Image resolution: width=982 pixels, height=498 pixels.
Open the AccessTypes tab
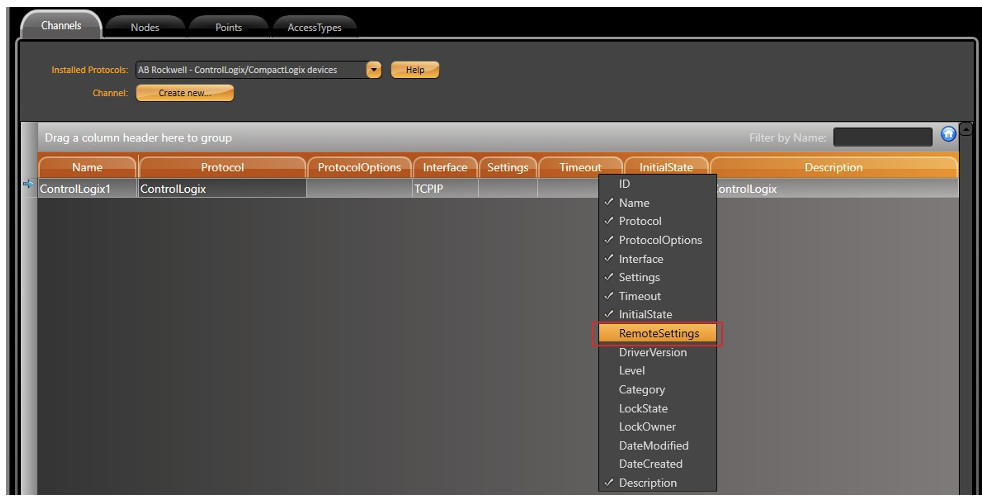click(314, 27)
